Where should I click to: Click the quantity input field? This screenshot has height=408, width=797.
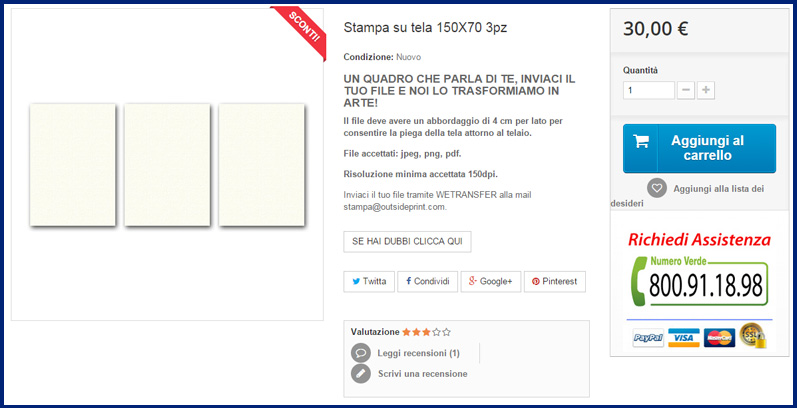[x=649, y=90]
